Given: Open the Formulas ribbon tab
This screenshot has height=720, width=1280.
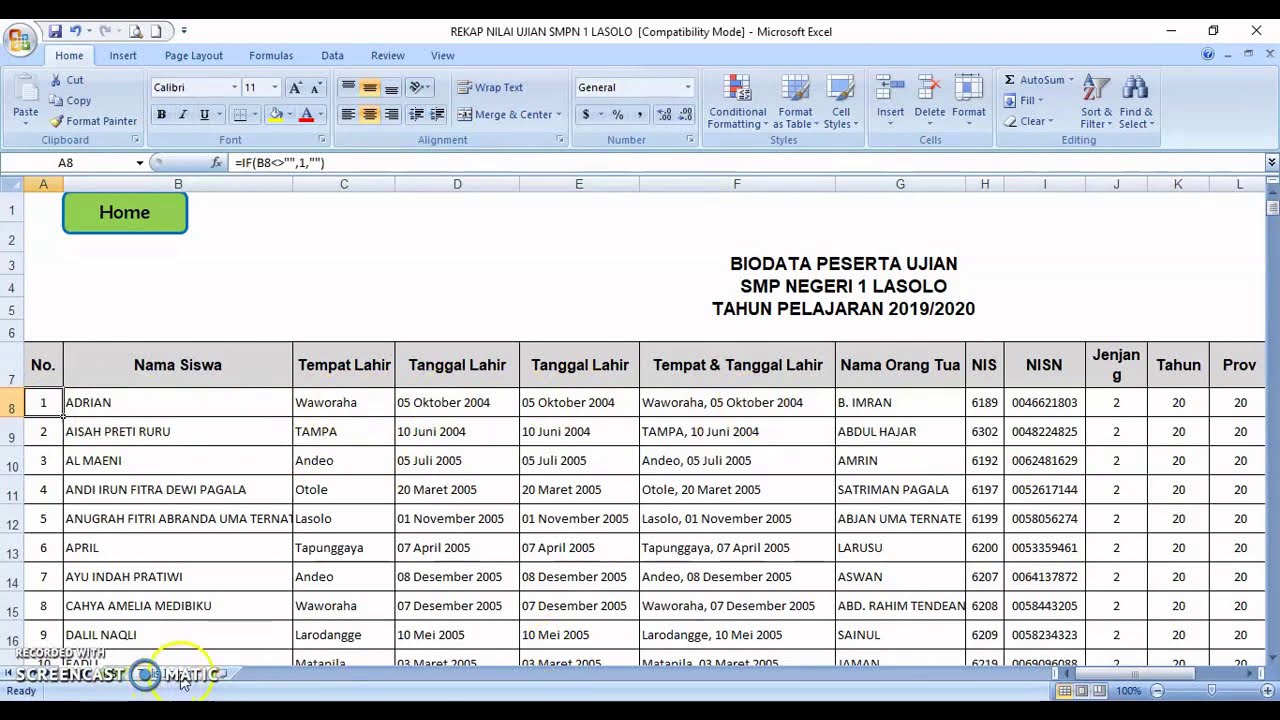Looking at the screenshot, I should tap(271, 56).
